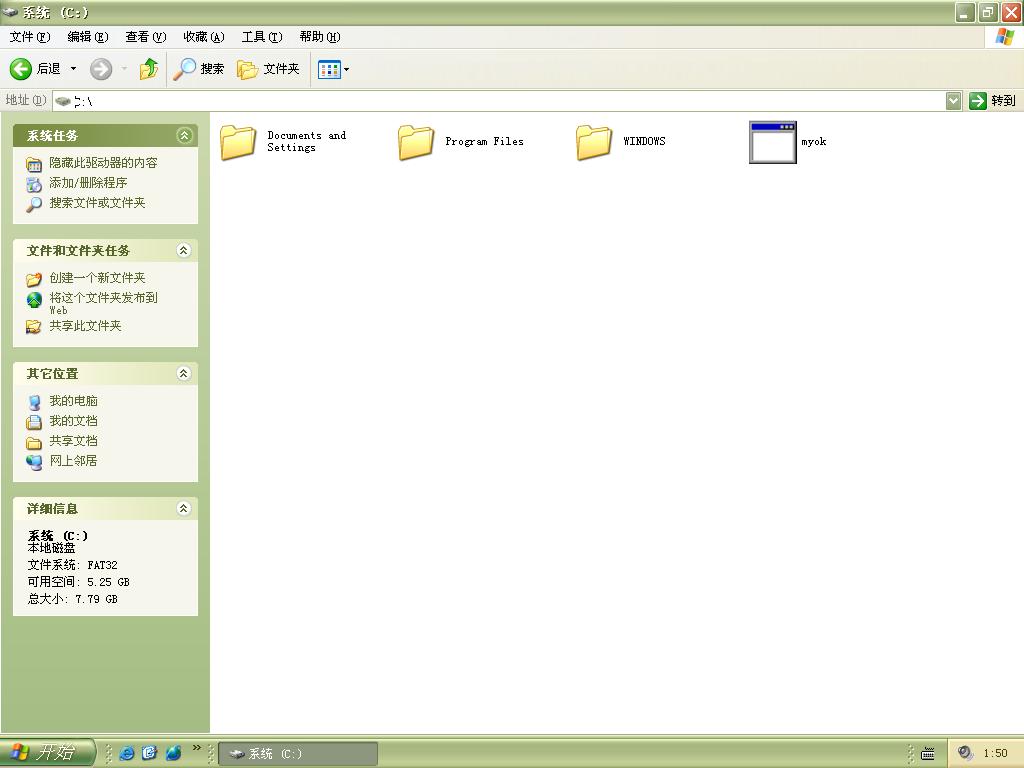Open the 文件(F) menu
Screen dimensions: 1024x768
click(x=29, y=37)
